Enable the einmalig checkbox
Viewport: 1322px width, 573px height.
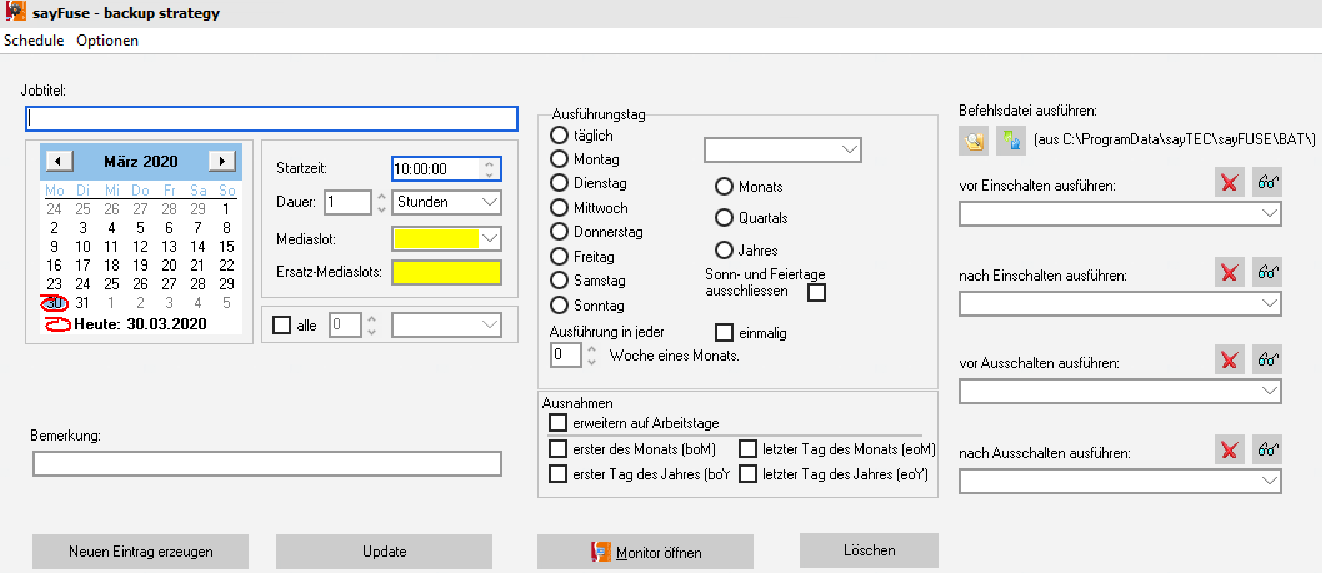724,332
